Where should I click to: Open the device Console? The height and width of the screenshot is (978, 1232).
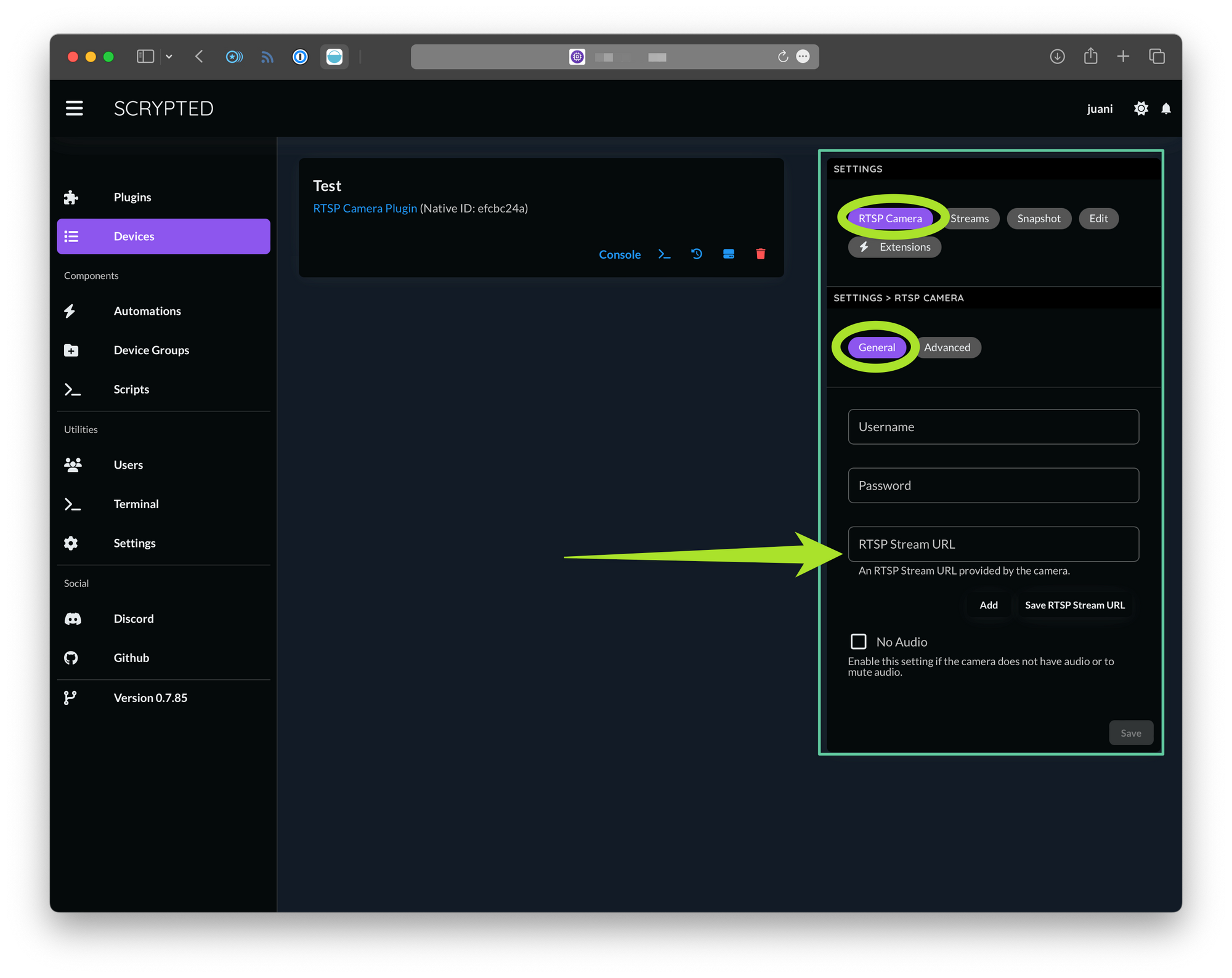[x=620, y=254]
